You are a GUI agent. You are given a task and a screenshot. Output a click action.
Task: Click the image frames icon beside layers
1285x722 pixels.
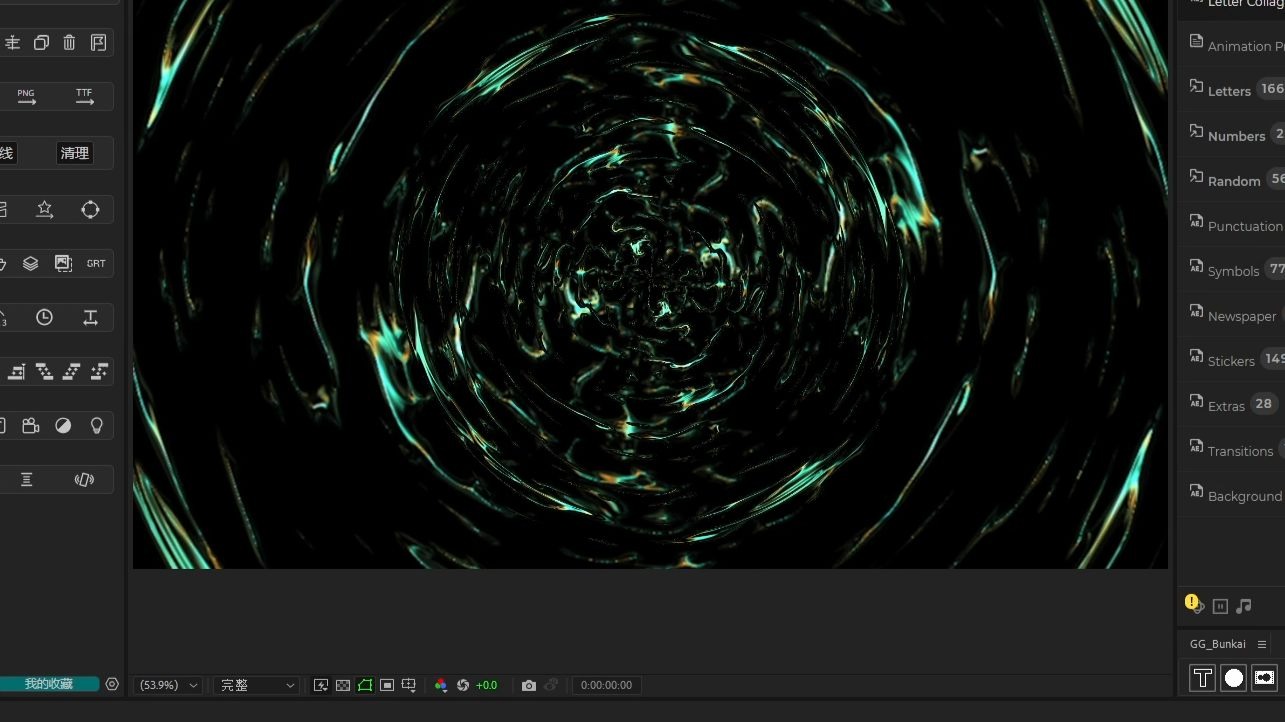(x=63, y=263)
